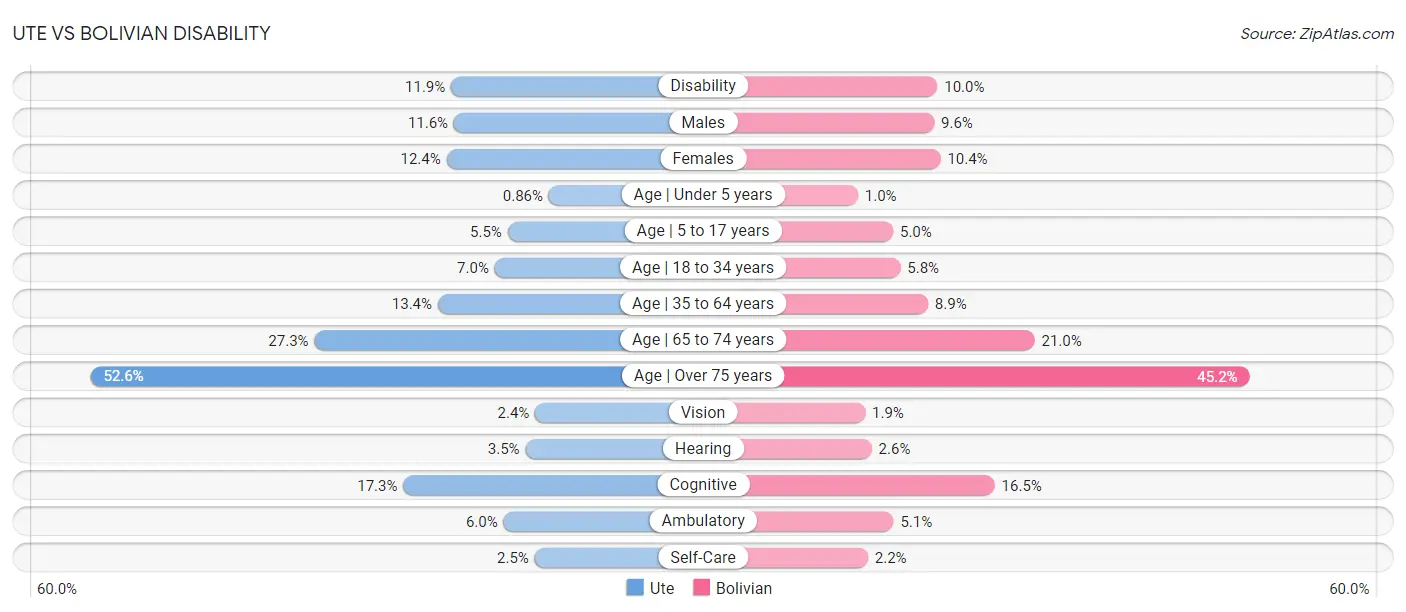Select the Disability category label
1406x612 pixels.
(703, 86)
